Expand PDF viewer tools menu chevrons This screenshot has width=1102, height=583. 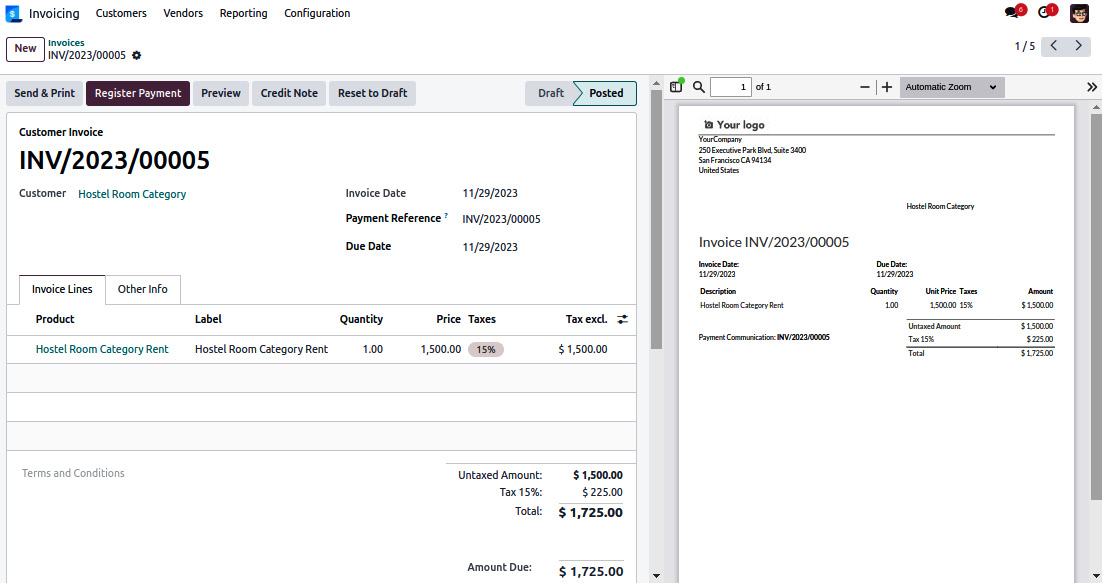(1092, 87)
